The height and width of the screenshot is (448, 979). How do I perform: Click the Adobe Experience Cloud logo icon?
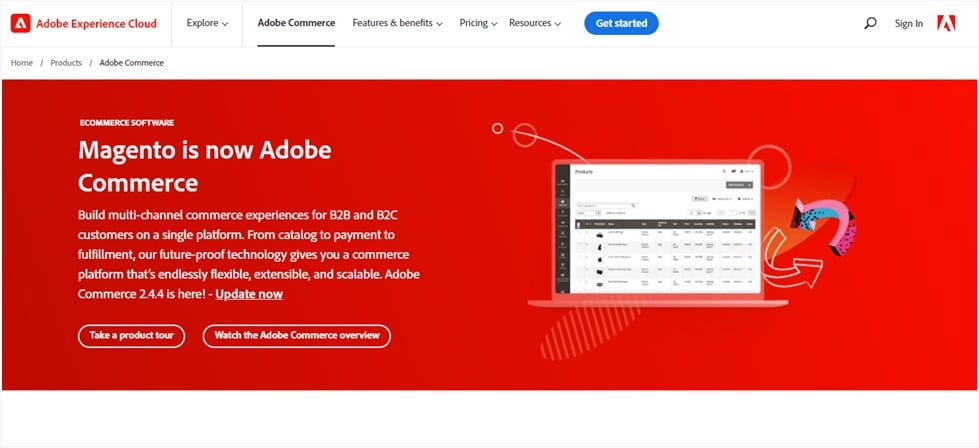pyautogui.click(x=19, y=23)
